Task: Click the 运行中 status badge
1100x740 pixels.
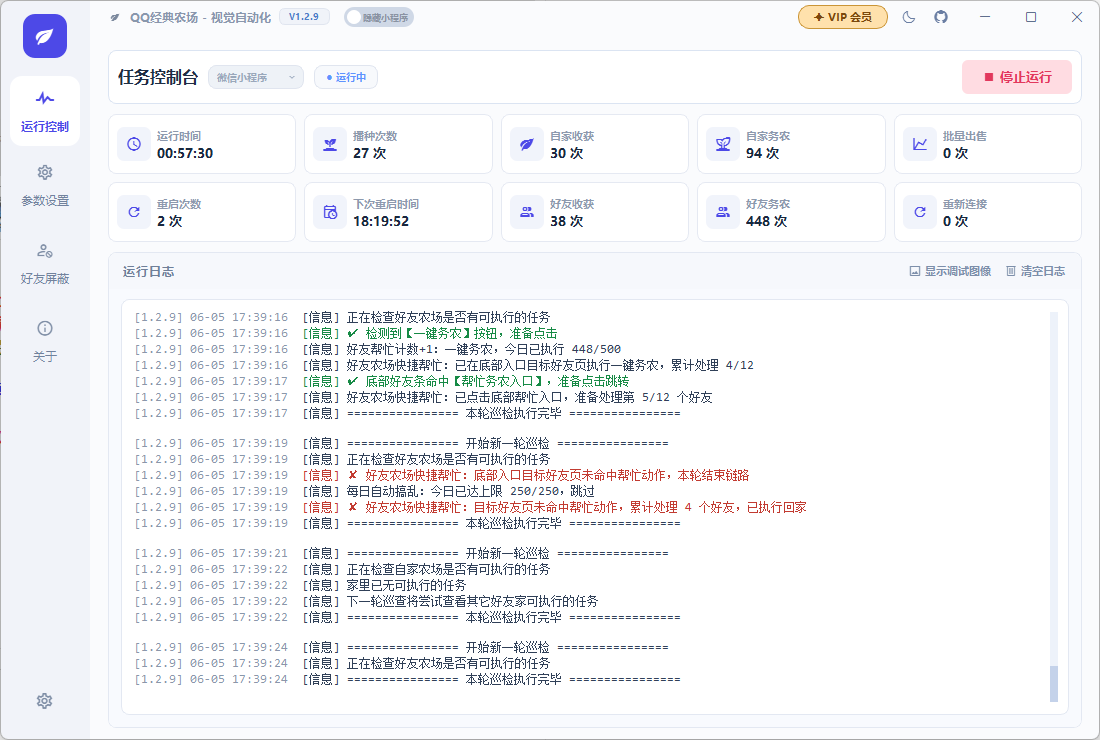Action: (x=346, y=77)
